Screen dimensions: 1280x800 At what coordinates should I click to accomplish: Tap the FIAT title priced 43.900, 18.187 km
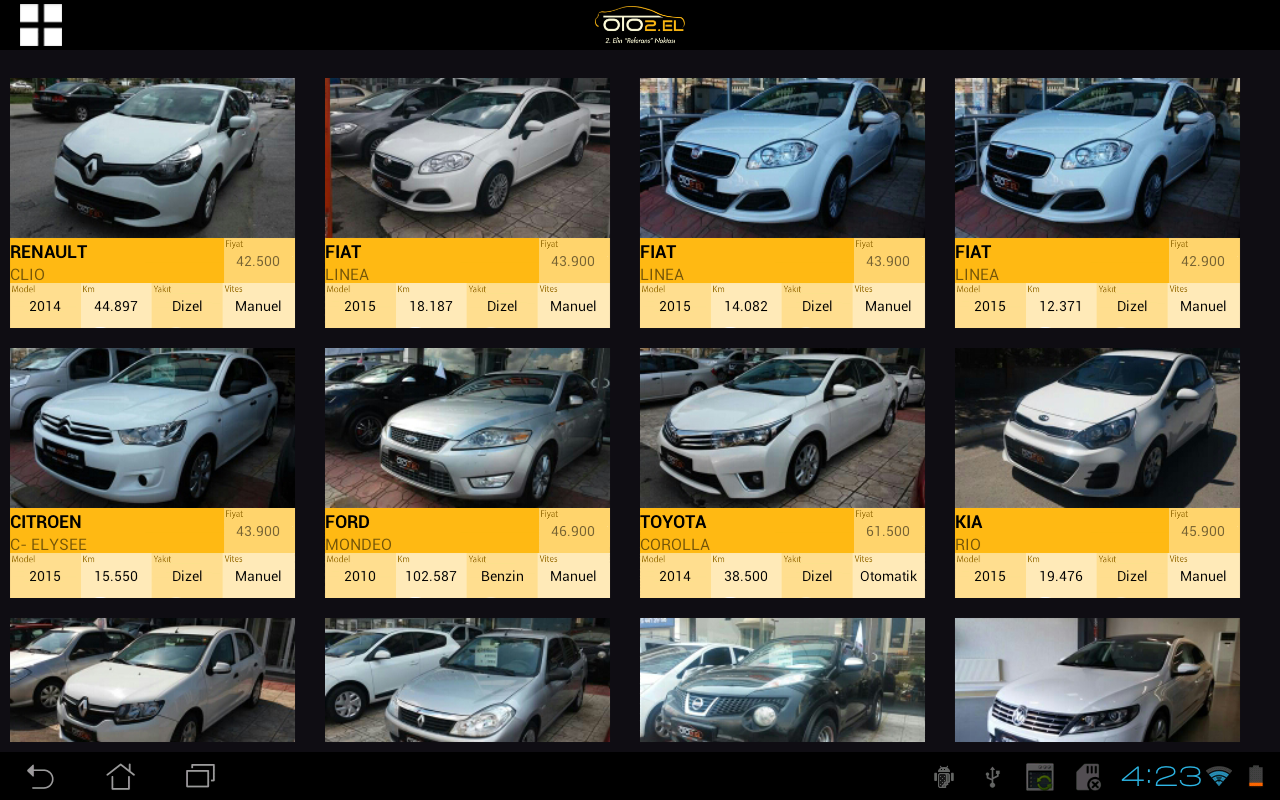(x=343, y=252)
